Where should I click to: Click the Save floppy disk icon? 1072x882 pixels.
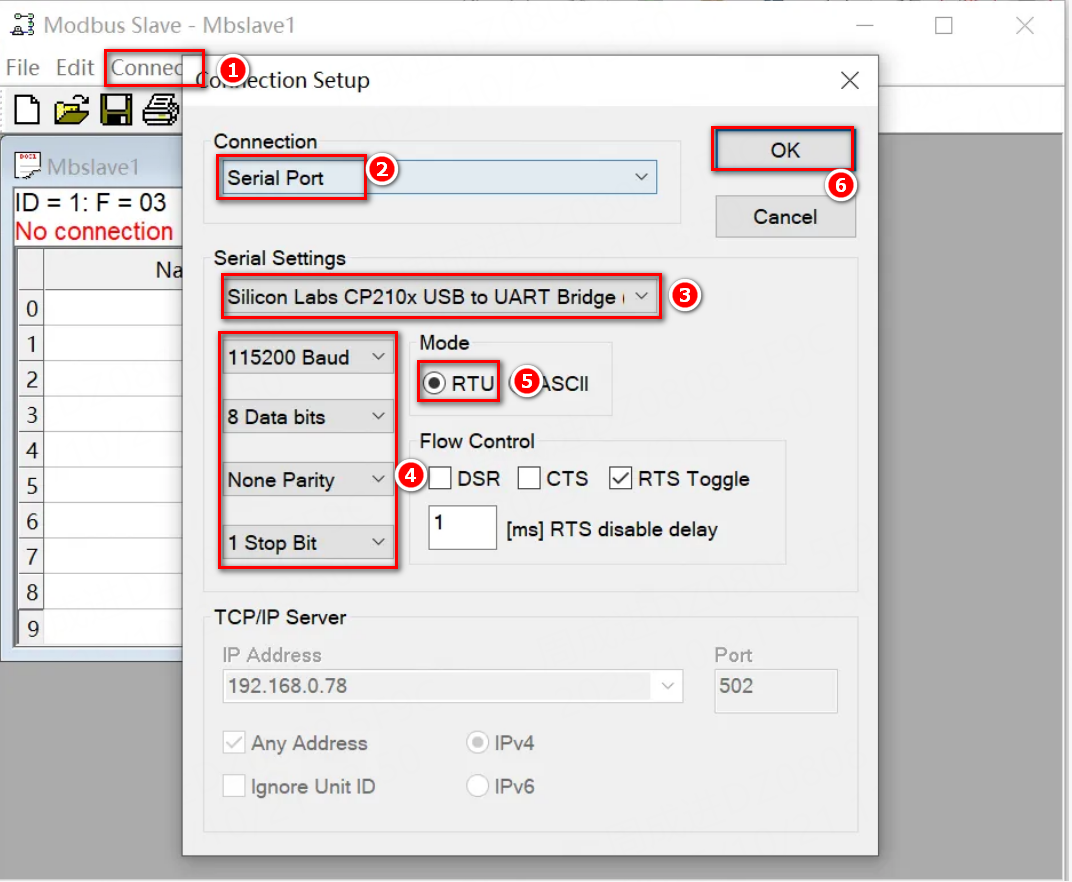(116, 109)
